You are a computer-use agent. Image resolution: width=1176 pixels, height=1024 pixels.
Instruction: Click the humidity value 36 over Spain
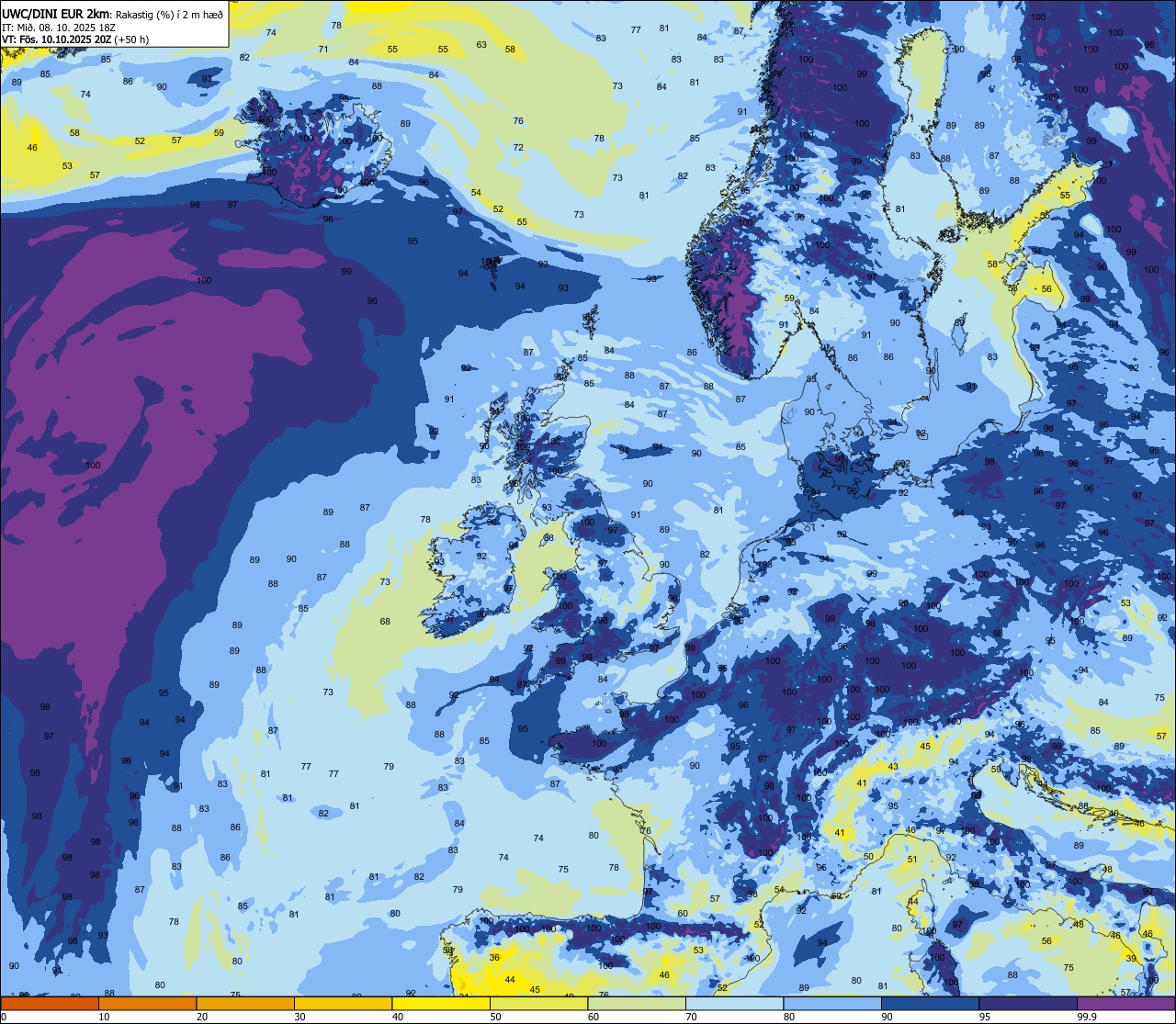(494, 957)
